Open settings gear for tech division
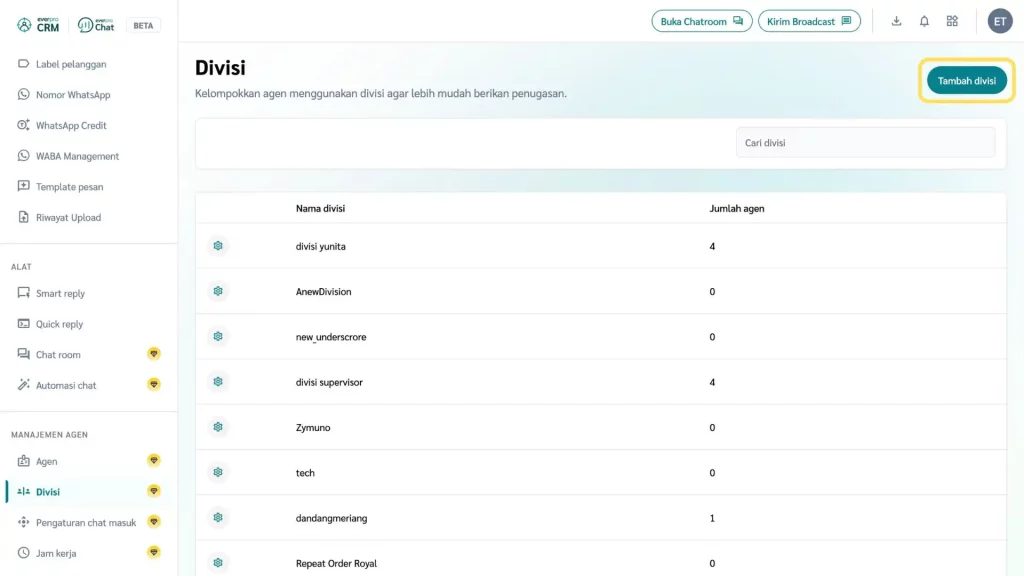 [x=218, y=472]
